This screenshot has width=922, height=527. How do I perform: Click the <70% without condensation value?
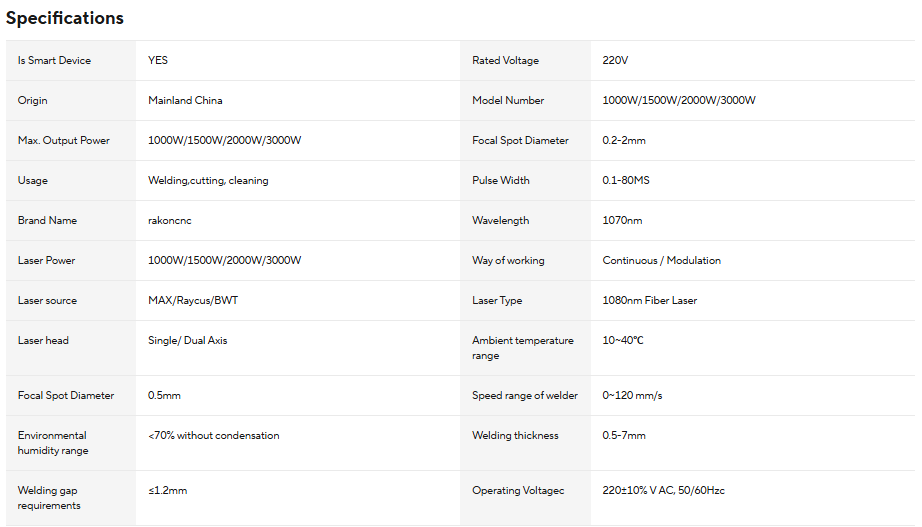pyautogui.click(x=213, y=435)
